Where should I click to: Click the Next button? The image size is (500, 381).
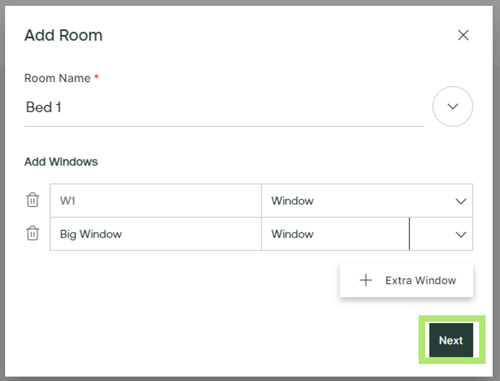pos(451,340)
